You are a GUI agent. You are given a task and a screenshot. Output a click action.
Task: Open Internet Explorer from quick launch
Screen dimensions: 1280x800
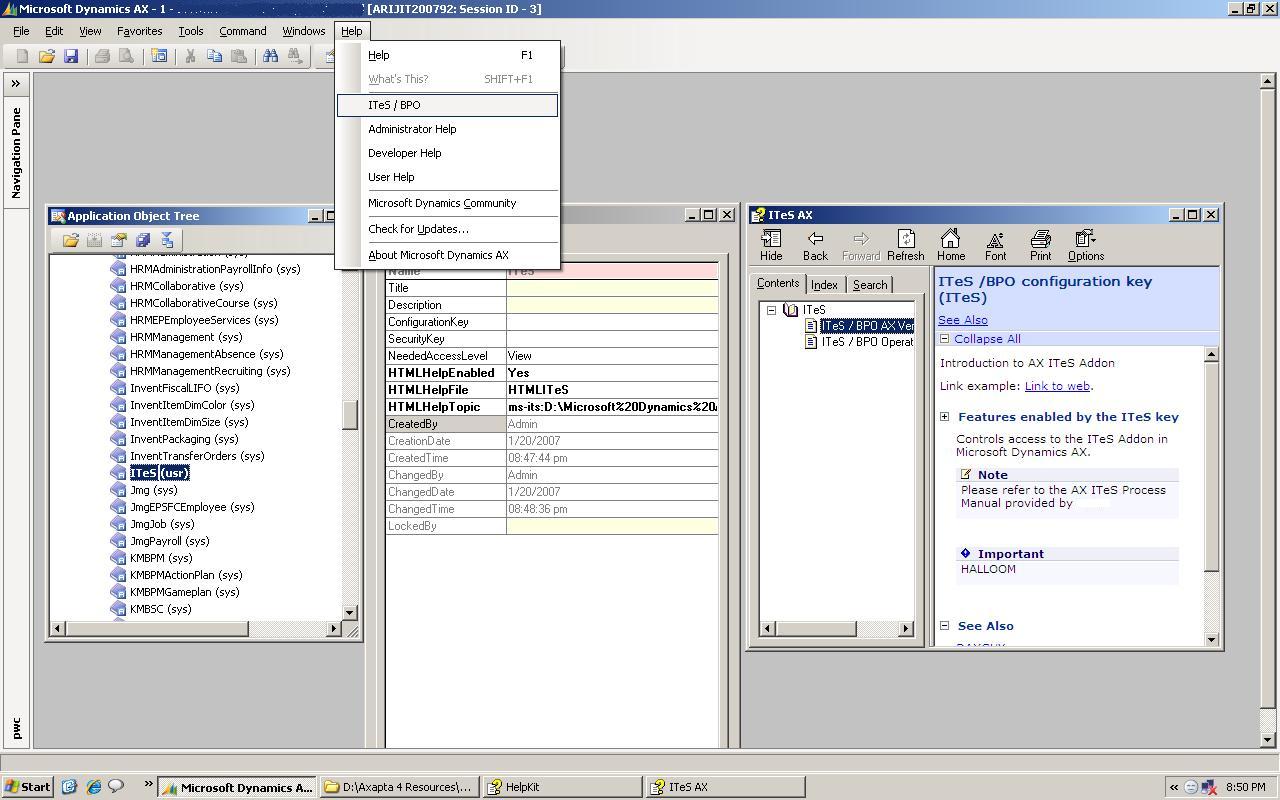coord(93,787)
